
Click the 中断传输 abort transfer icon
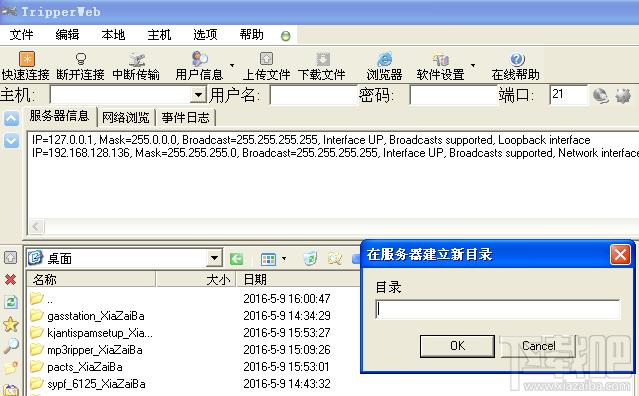click(137, 59)
